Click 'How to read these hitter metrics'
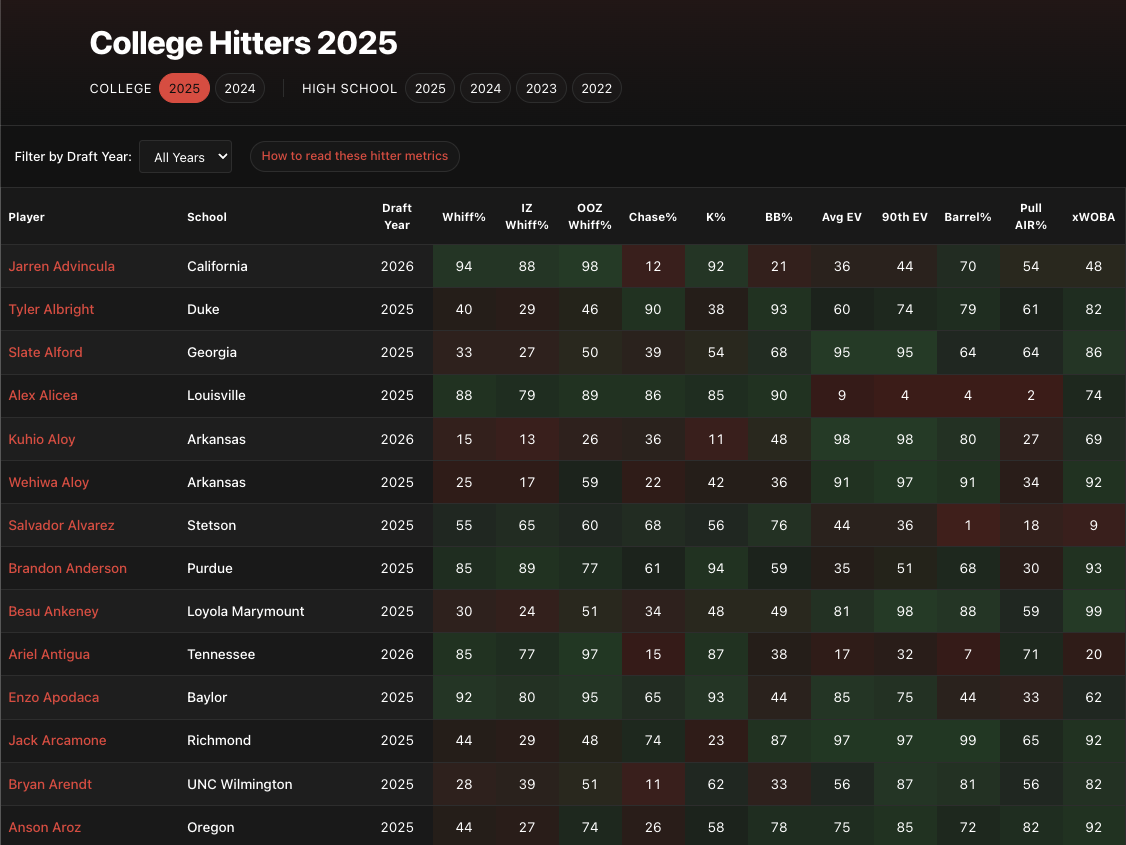 pyautogui.click(x=354, y=156)
